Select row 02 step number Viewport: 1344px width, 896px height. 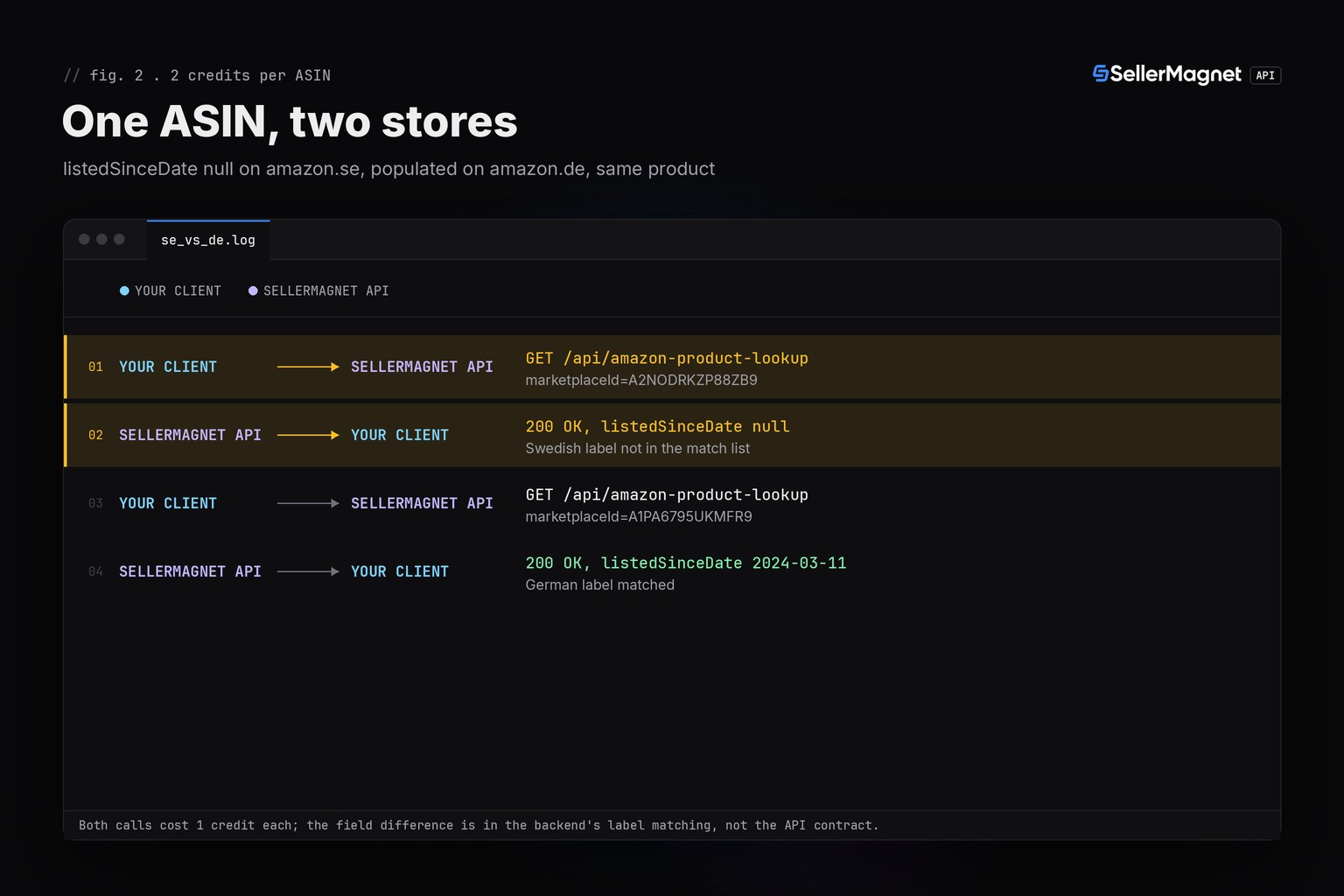click(95, 435)
